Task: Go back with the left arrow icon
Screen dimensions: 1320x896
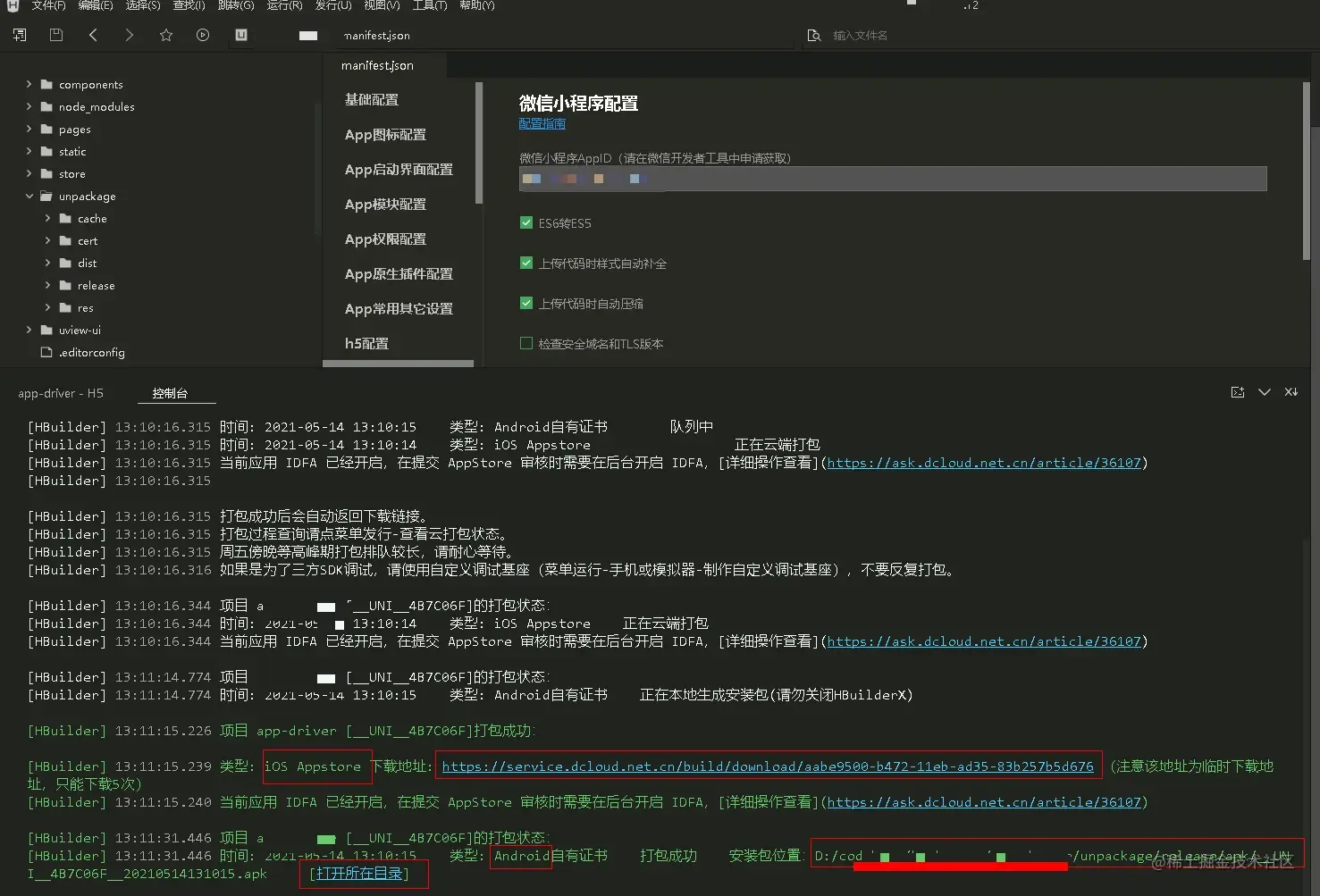Action: click(x=93, y=35)
